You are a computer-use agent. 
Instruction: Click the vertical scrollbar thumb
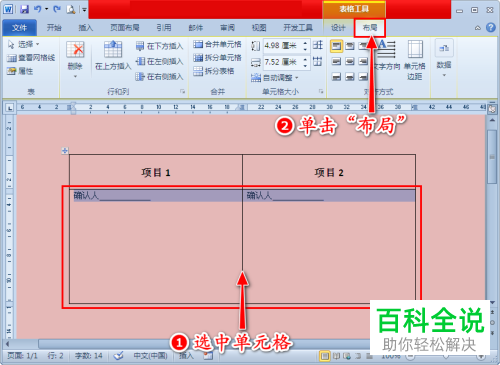[x=492, y=157]
